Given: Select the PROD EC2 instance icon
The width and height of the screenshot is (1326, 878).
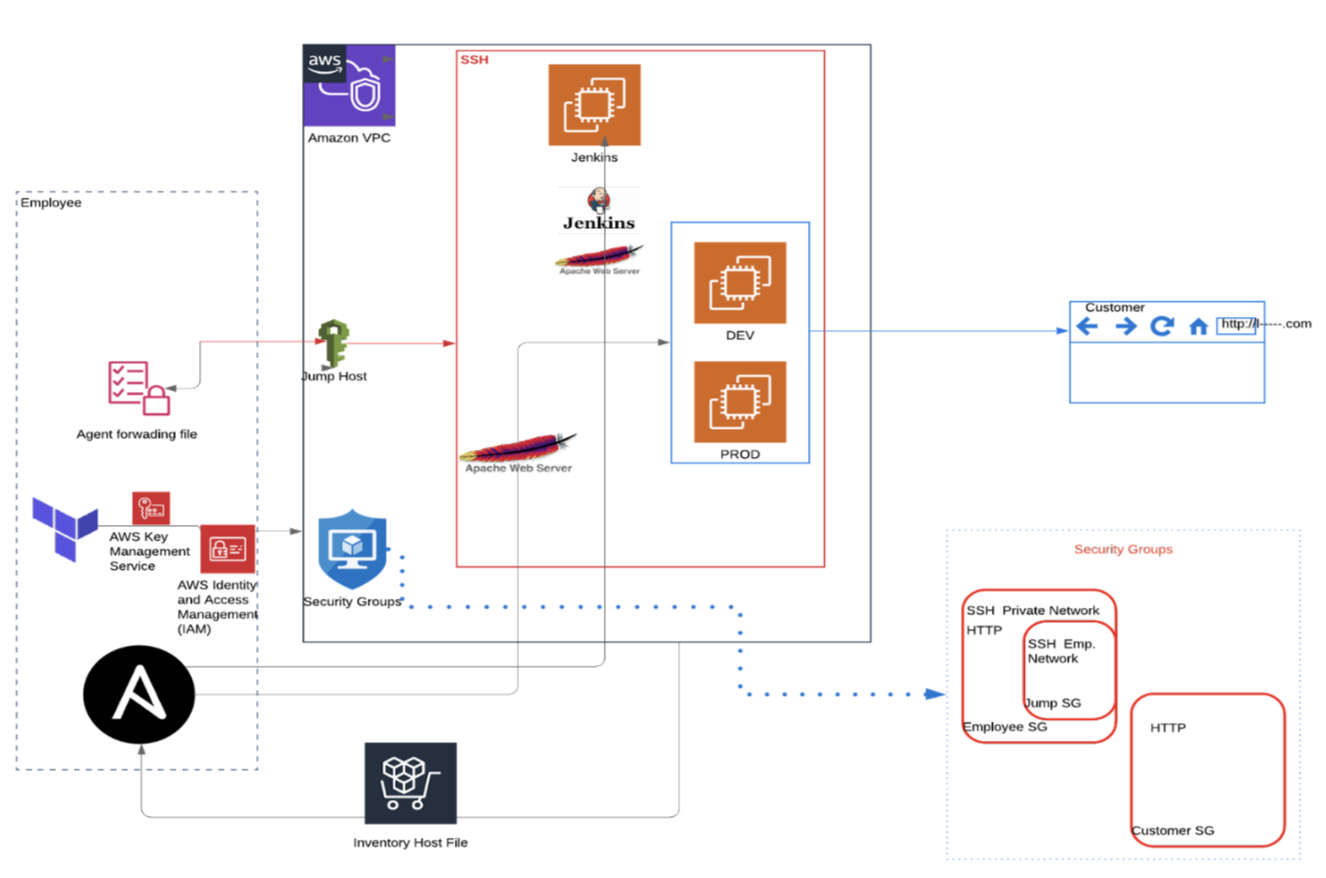Looking at the screenshot, I should [740, 402].
